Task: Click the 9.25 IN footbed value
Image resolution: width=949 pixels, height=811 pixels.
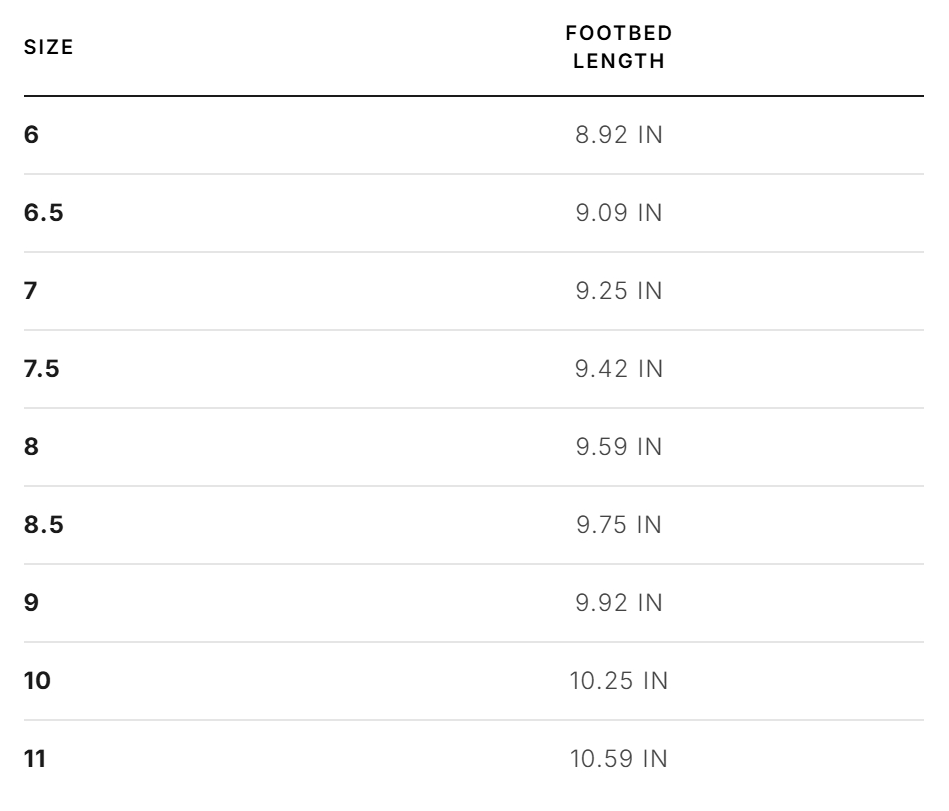Action: click(619, 291)
